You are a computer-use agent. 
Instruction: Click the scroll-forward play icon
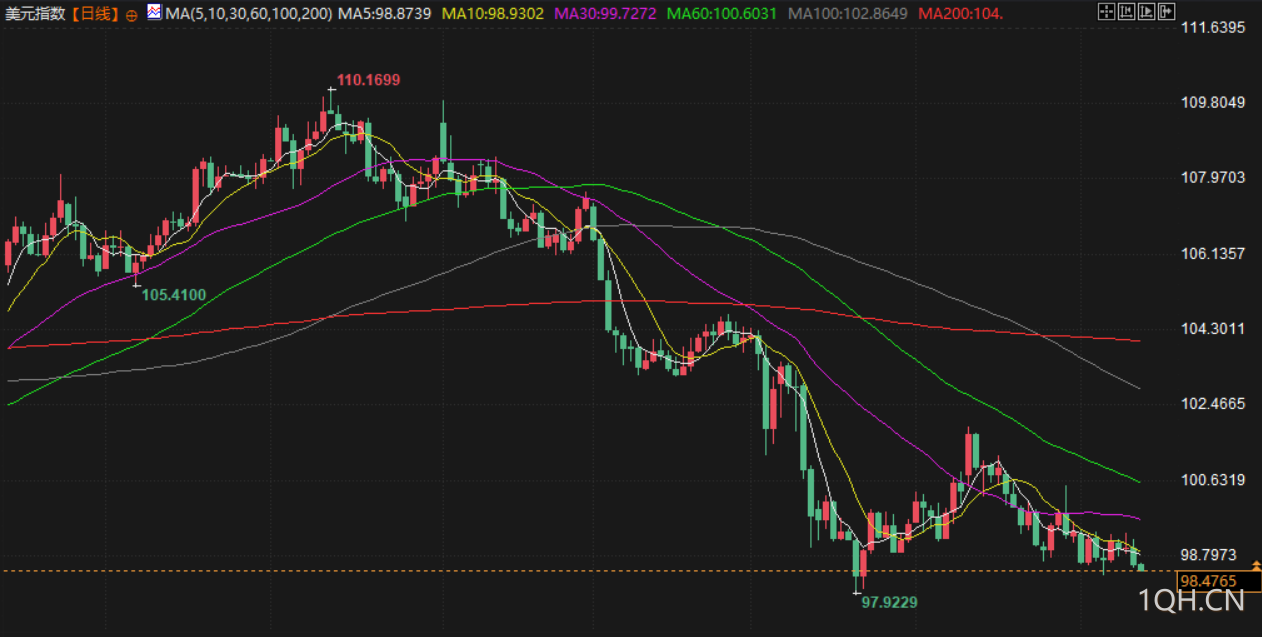pos(1146,11)
